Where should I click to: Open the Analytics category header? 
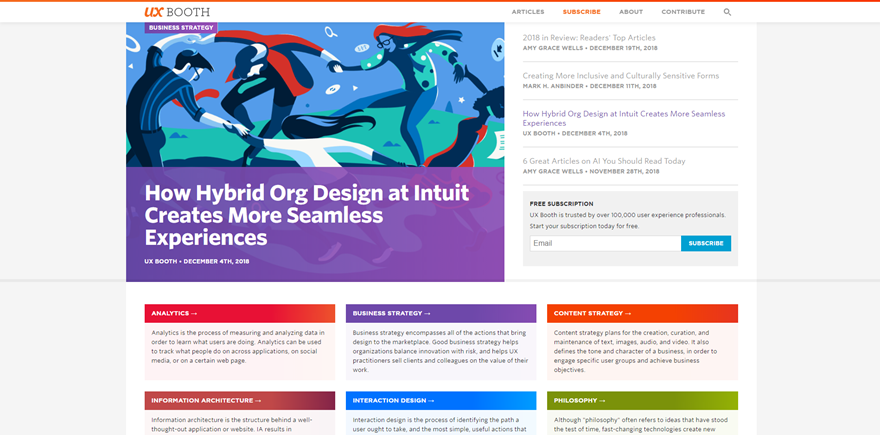pyautogui.click(x=240, y=313)
